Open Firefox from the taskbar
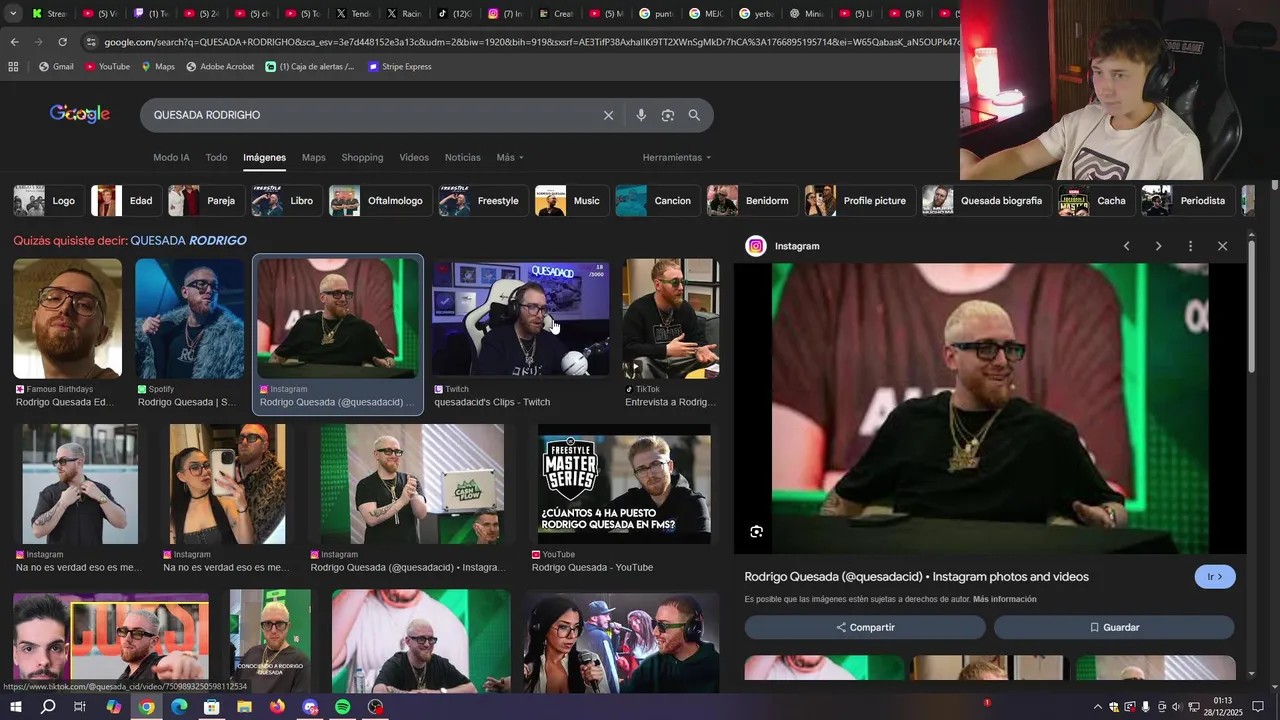 point(277,707)
